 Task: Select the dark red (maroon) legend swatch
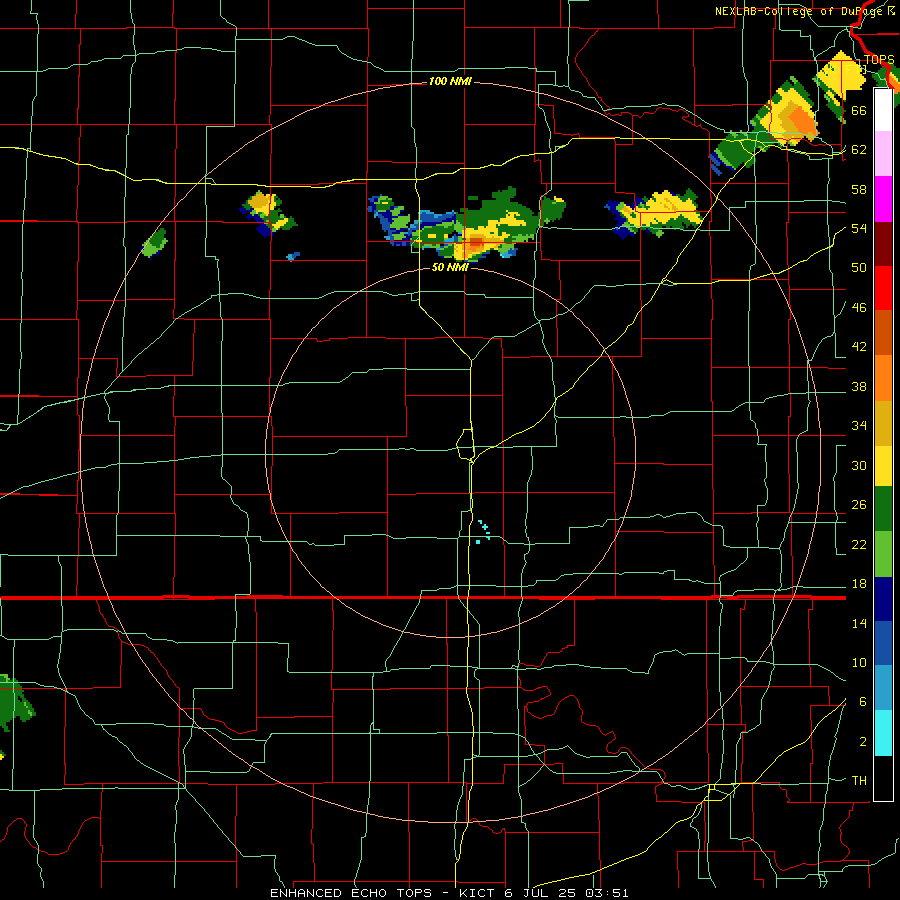pyautogui.click(x=883, y=244)
